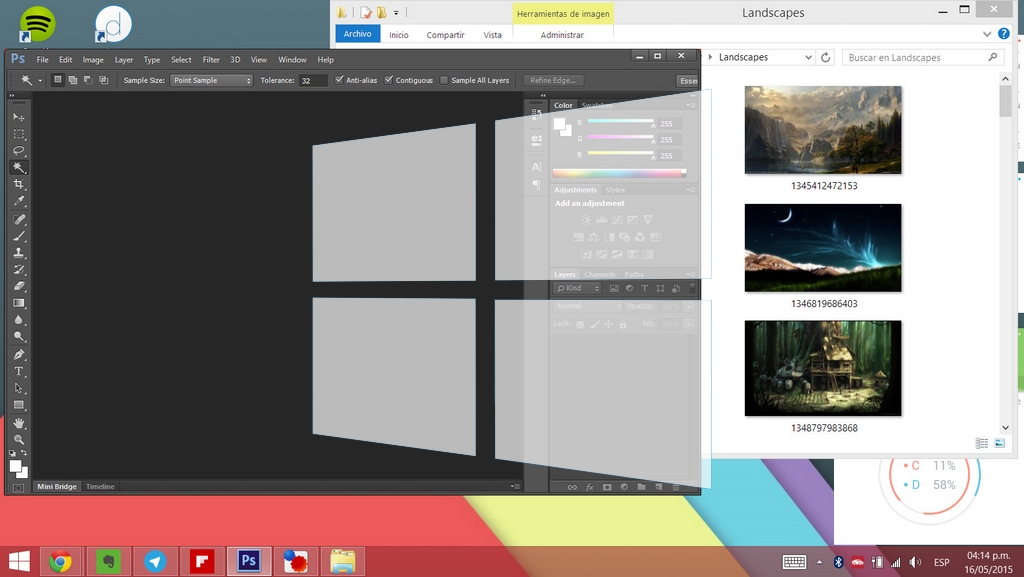Disable the Anti-alias checkbox
The width and height of the screenshot is (1024, 577).
tap(339, 80)
